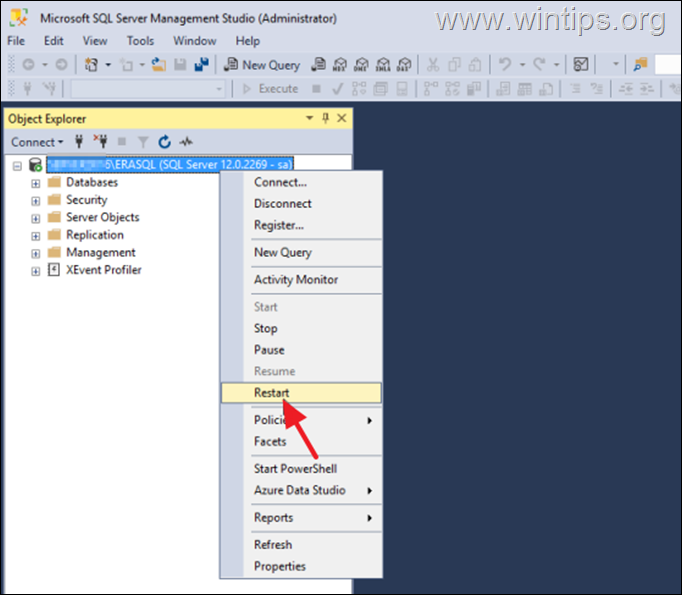Click the Undo arrow icon
The height and width of the screenshot is (595, 682).
tap(505, 64)
